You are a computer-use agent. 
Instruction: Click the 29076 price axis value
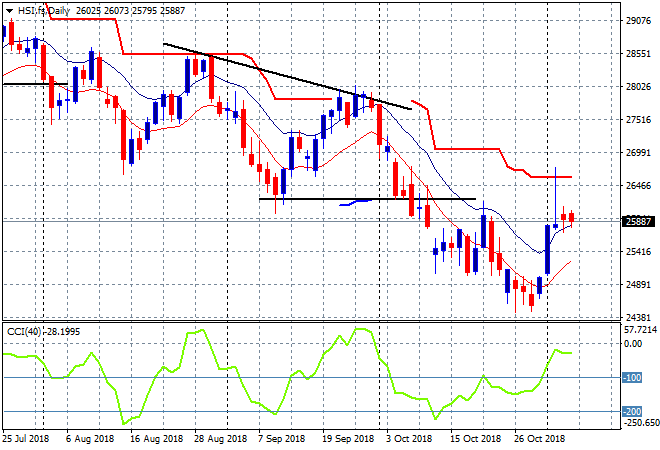pyautogui.click(x=639, y=21)
